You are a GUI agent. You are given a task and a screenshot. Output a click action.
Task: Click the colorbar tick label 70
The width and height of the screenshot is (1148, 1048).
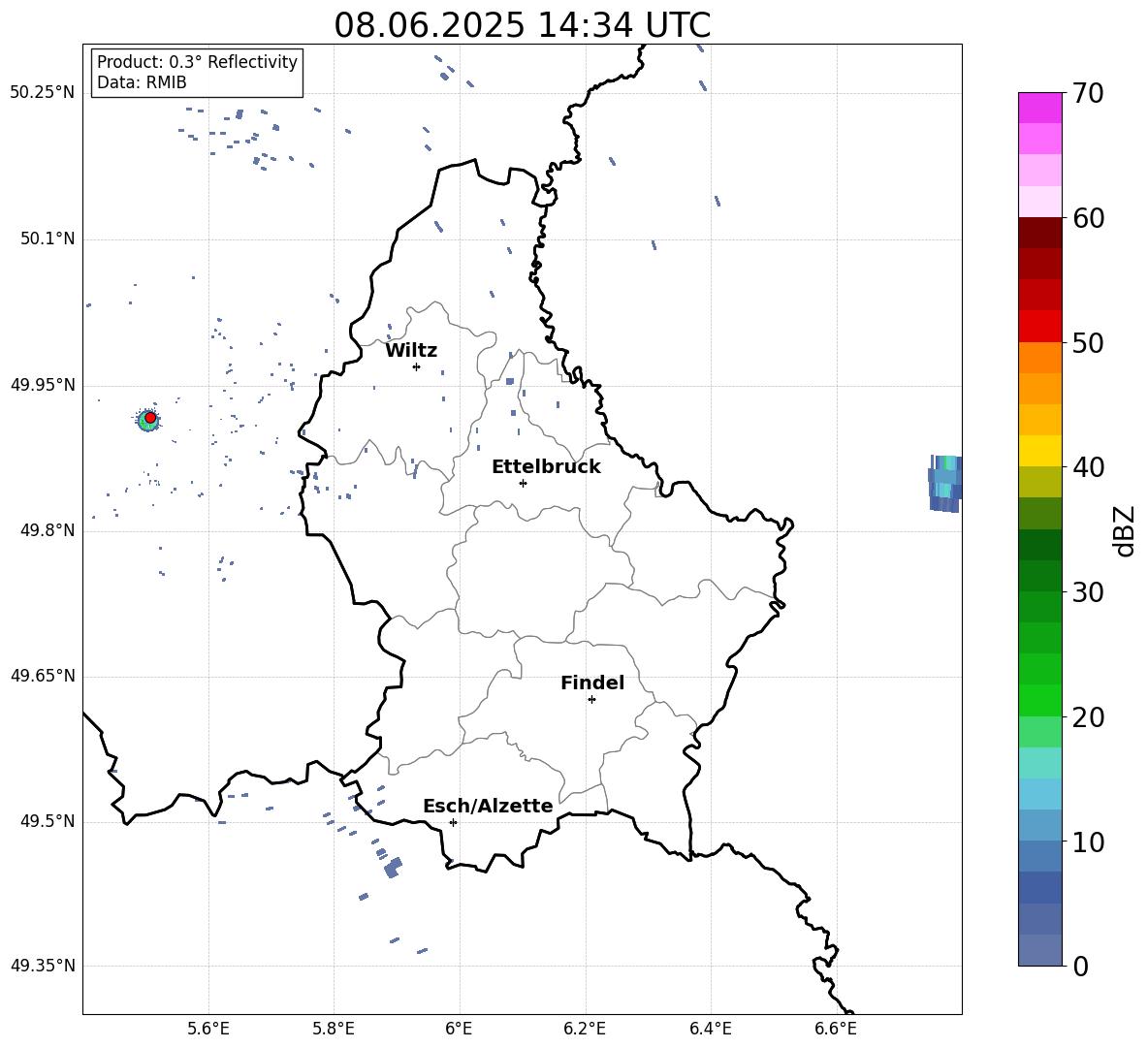click(x=1089, y=94)
